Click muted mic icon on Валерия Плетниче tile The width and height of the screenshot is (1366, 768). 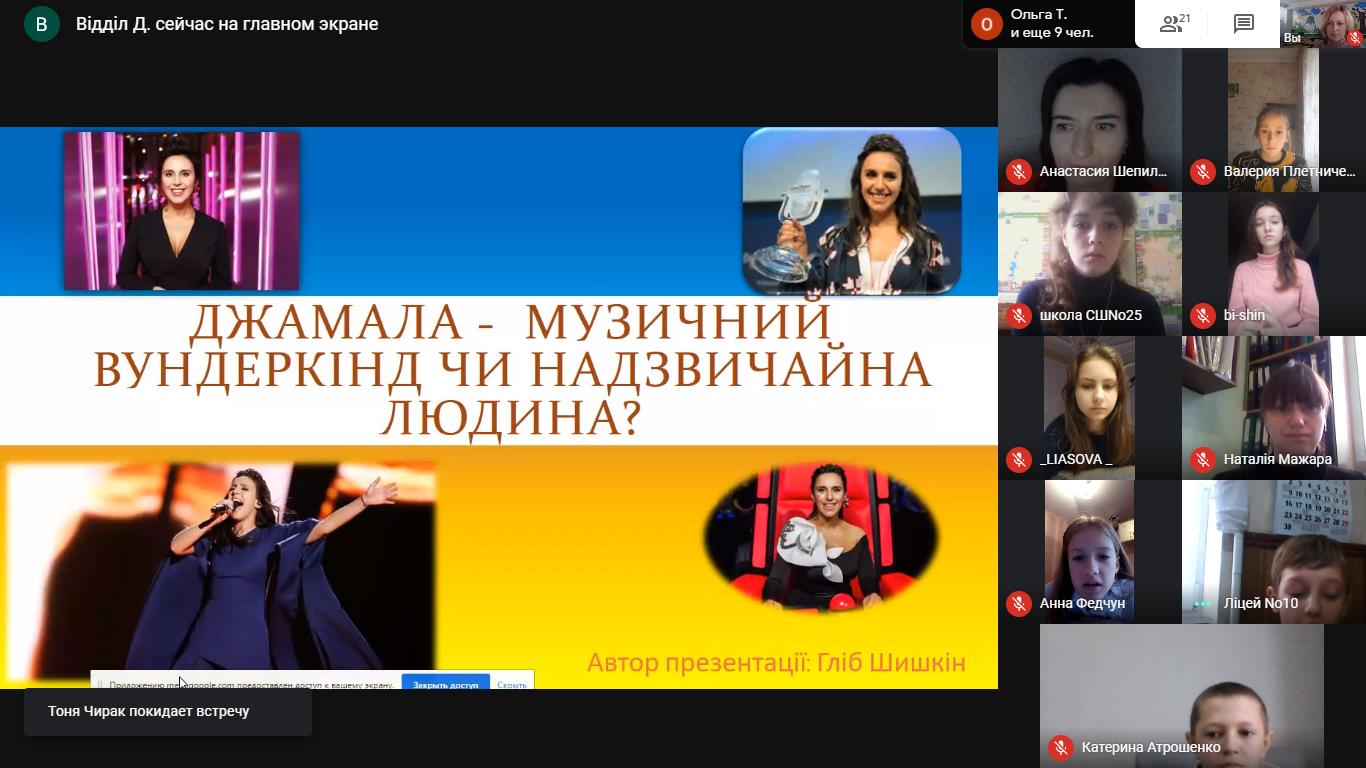coord(1202,172)
